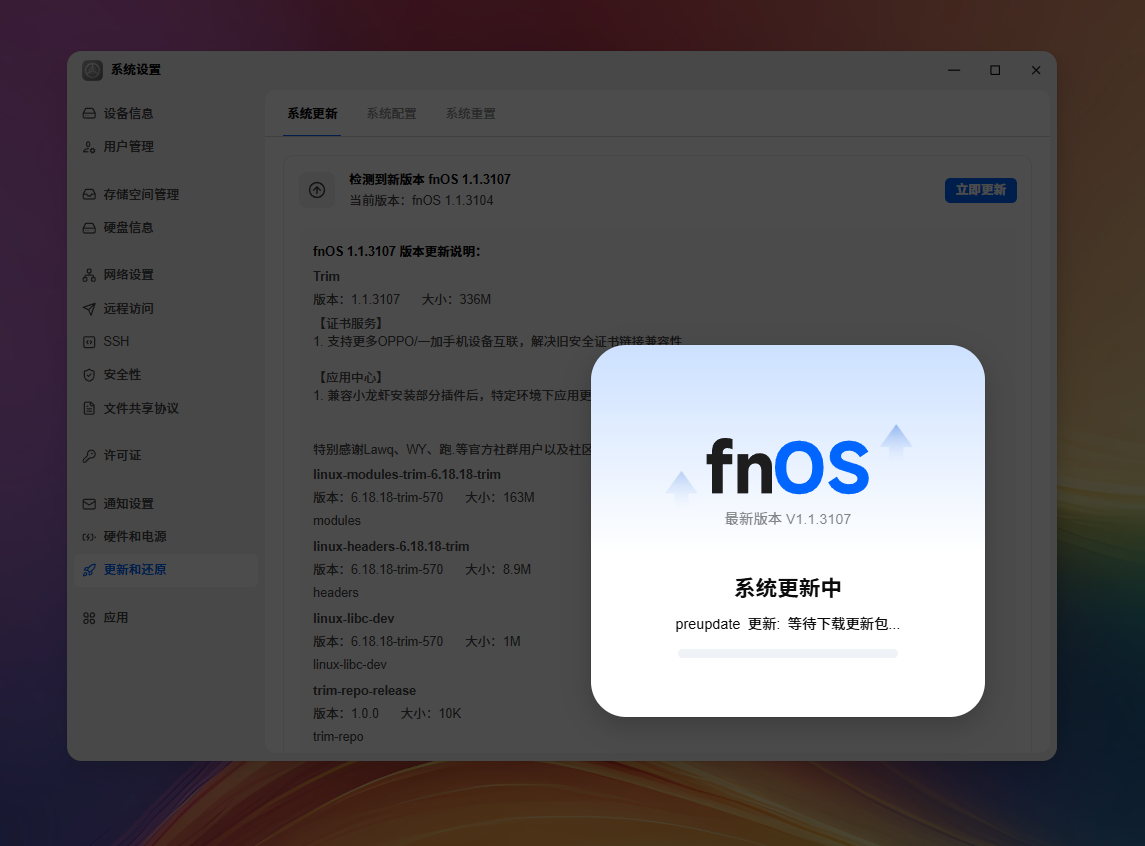
Task: Click the 安全性 shield icon
Action: (x=89, y=374)
